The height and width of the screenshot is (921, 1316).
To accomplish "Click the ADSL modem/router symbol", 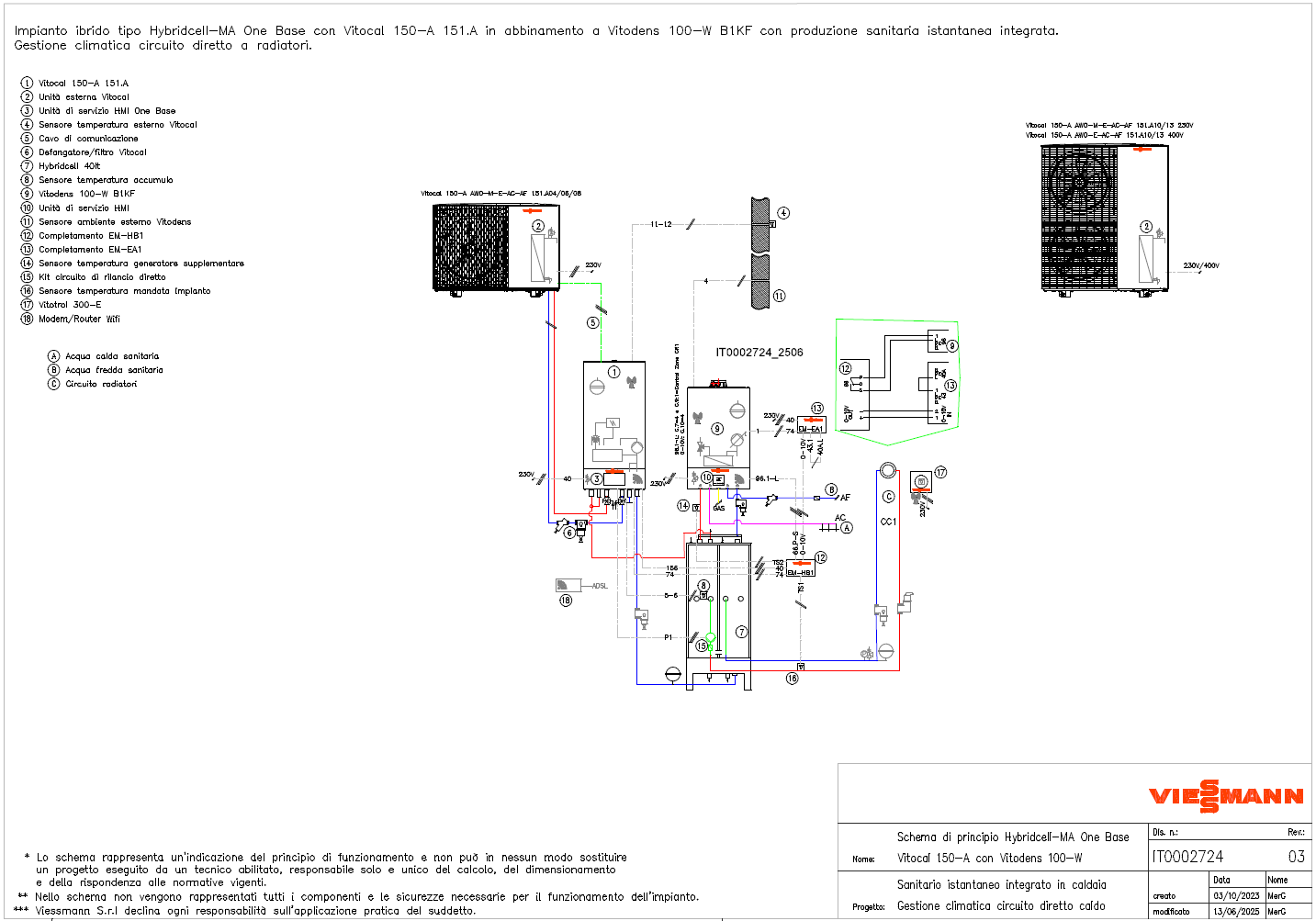I will click(568, 585).
